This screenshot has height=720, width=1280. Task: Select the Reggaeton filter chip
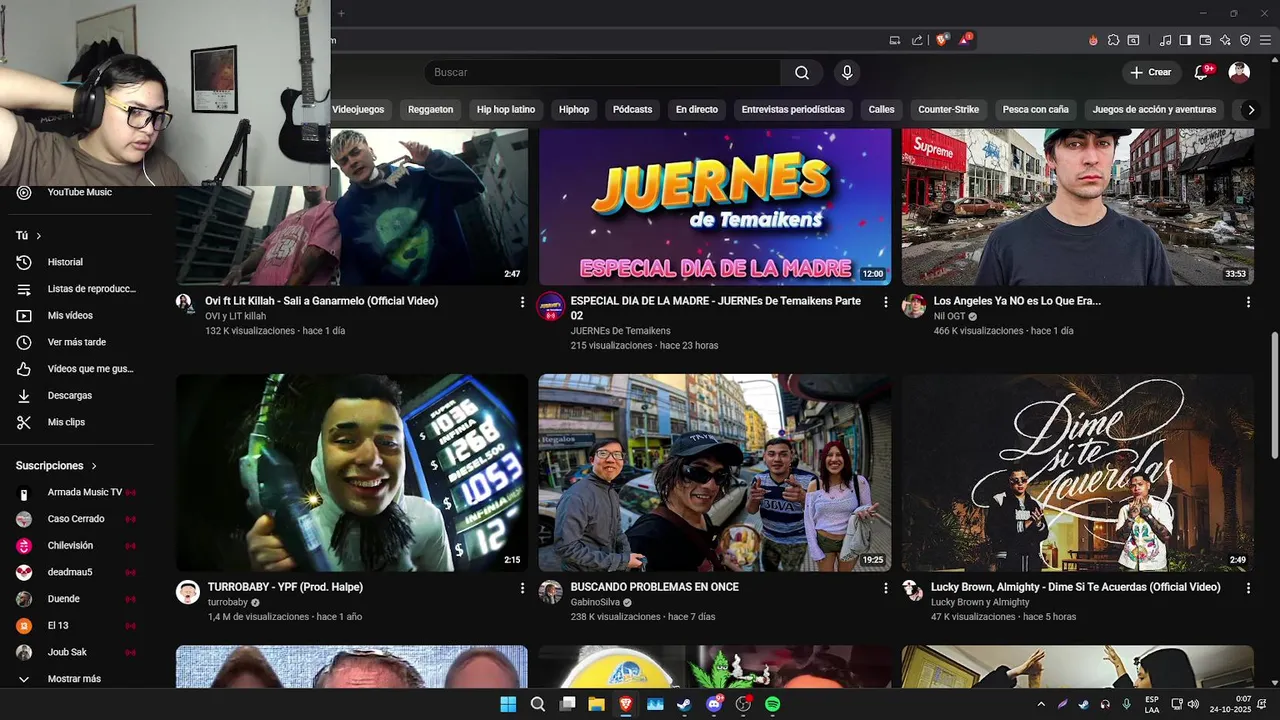tap(431, 109)
